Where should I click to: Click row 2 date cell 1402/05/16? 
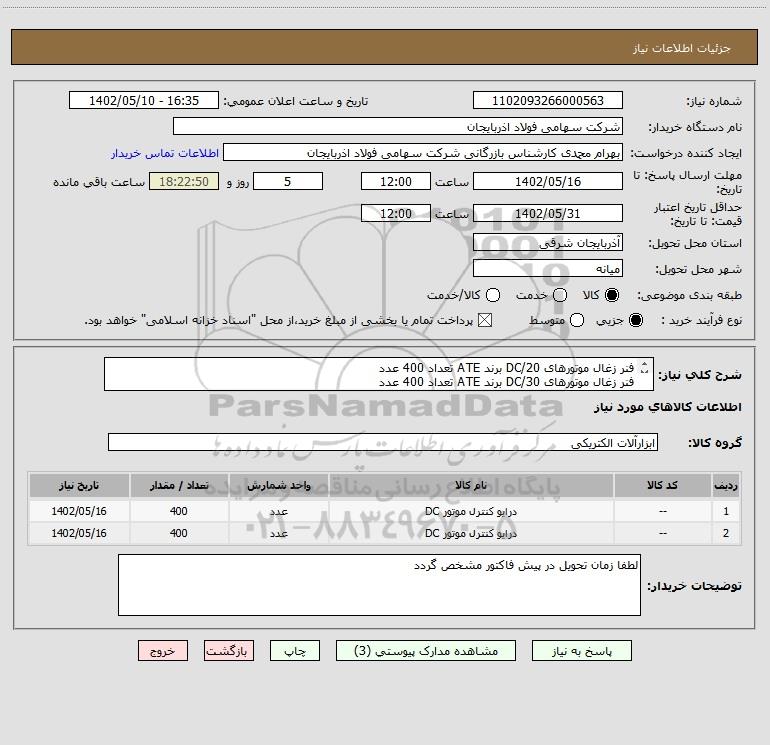coord(79,533)
